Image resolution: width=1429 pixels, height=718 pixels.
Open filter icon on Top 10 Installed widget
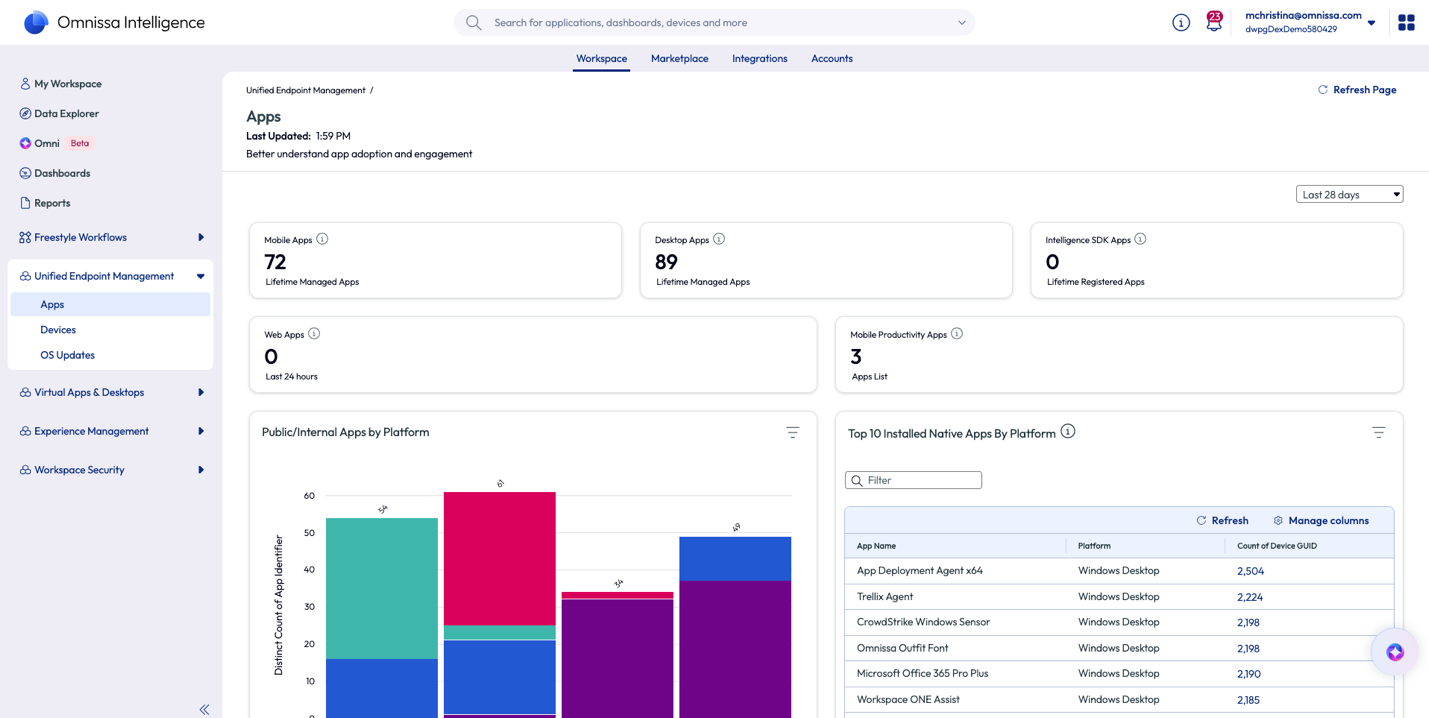(x=1378, y=433)
